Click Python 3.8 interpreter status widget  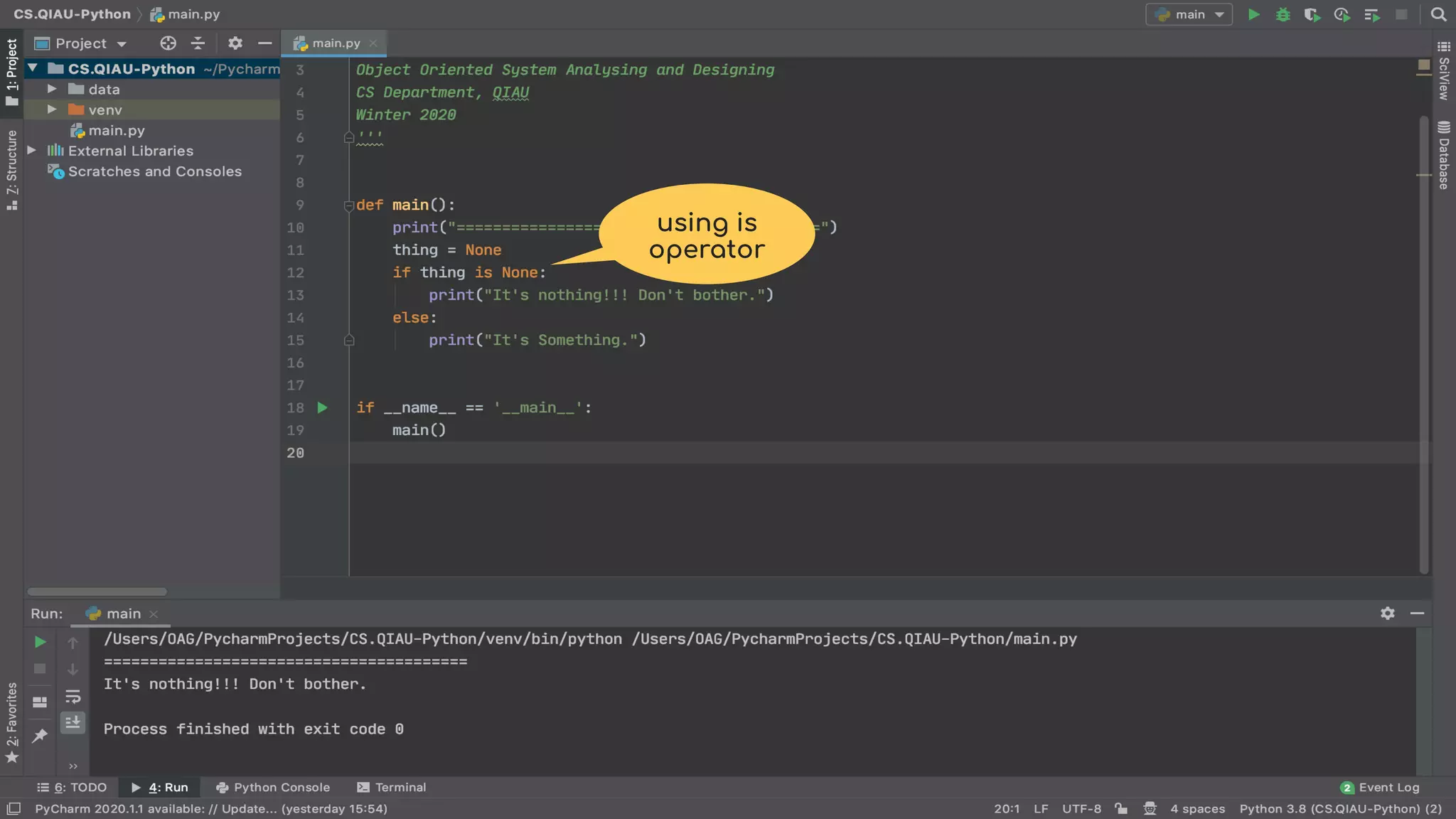(x=1340, y=808)
